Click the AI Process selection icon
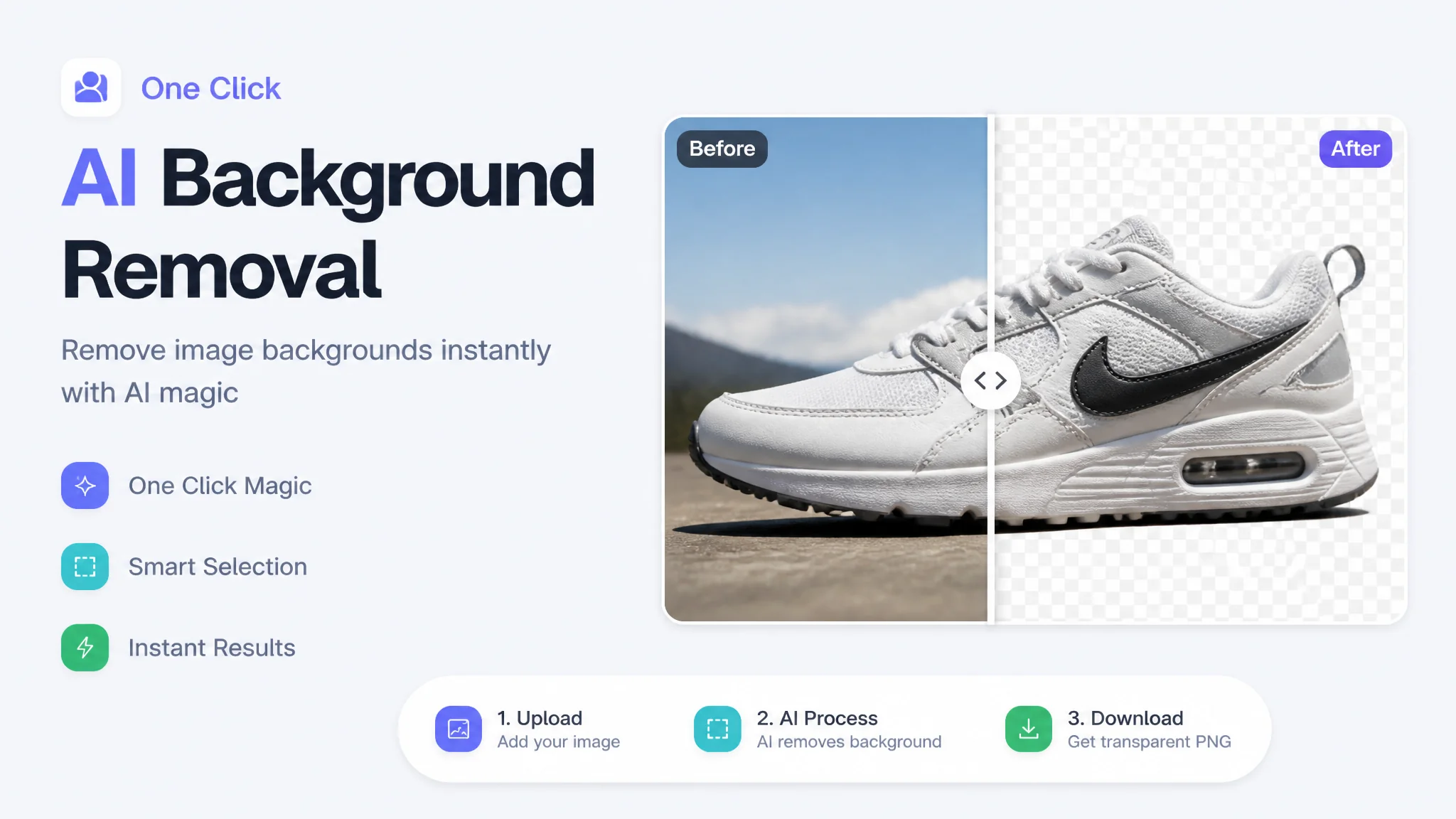 pos(717,729)
